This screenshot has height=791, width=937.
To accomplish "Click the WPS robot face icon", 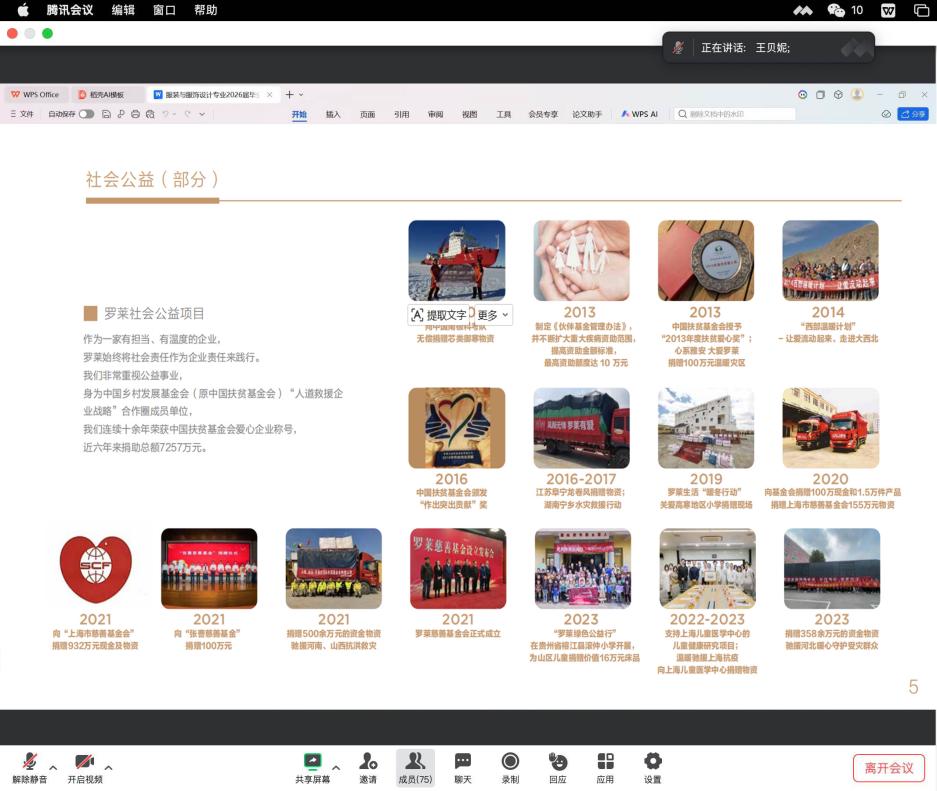I will pos(803,94).
